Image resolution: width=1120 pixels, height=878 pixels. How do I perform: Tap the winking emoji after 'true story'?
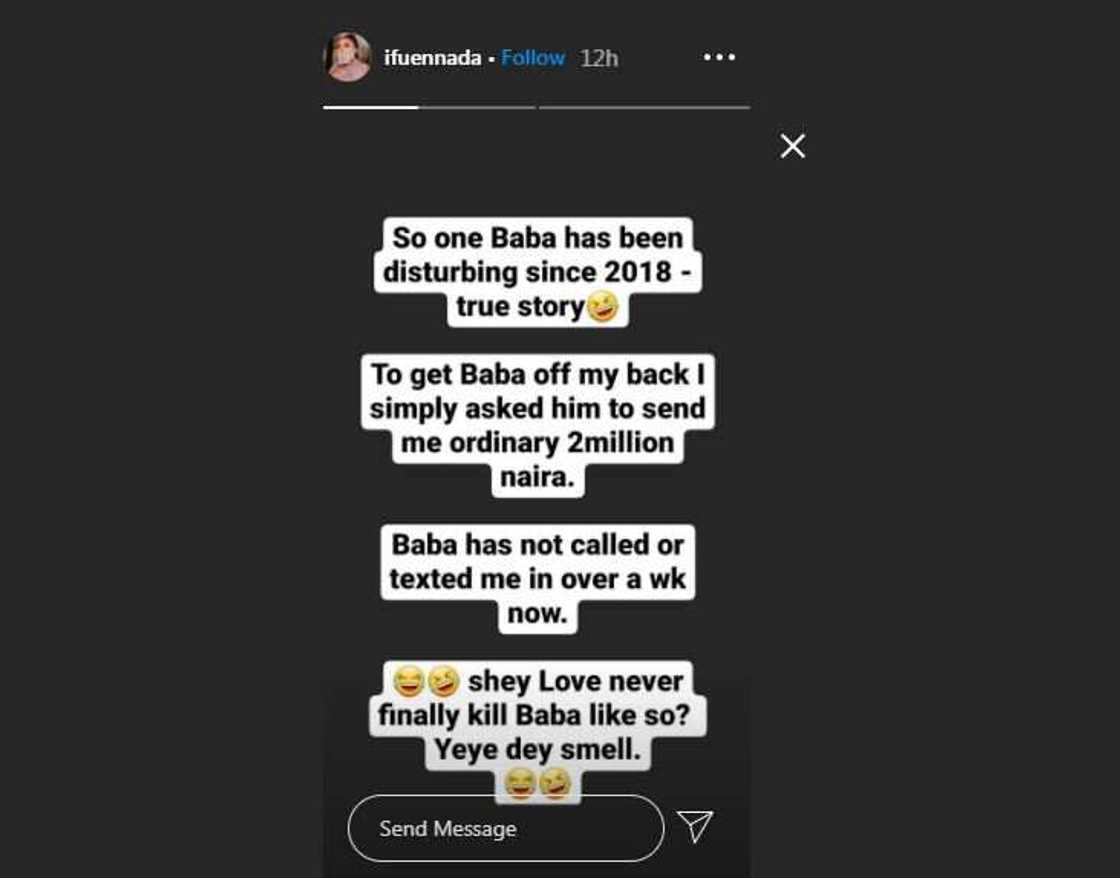[602, 306]
